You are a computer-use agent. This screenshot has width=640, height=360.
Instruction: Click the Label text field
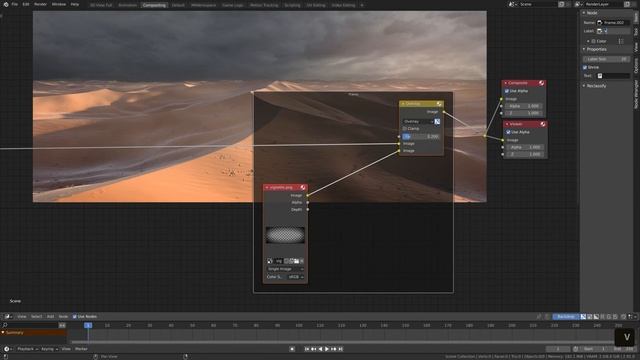coord(613,31)
